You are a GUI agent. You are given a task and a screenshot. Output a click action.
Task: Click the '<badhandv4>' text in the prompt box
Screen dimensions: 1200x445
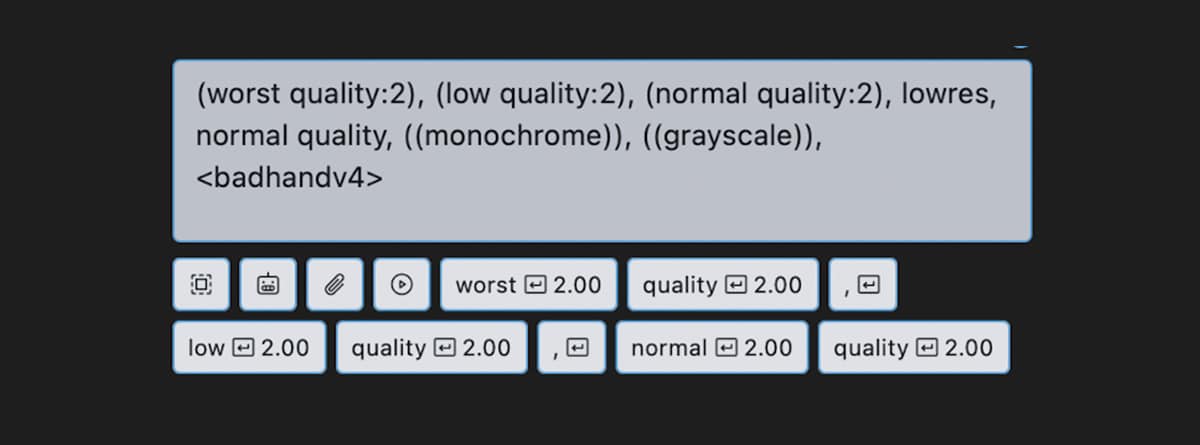(289, 180)
